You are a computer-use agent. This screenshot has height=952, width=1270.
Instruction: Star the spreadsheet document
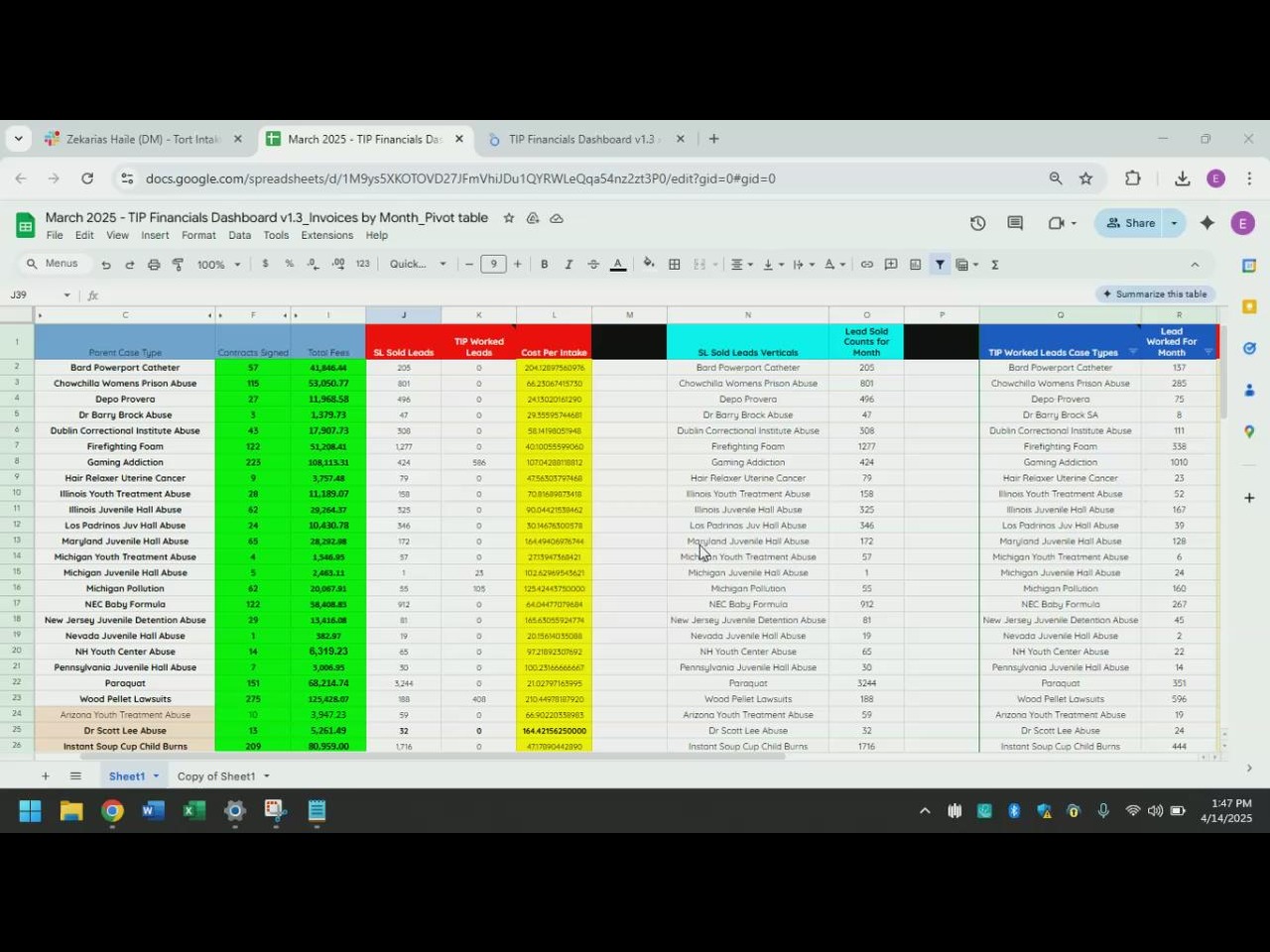coord(509,218)
